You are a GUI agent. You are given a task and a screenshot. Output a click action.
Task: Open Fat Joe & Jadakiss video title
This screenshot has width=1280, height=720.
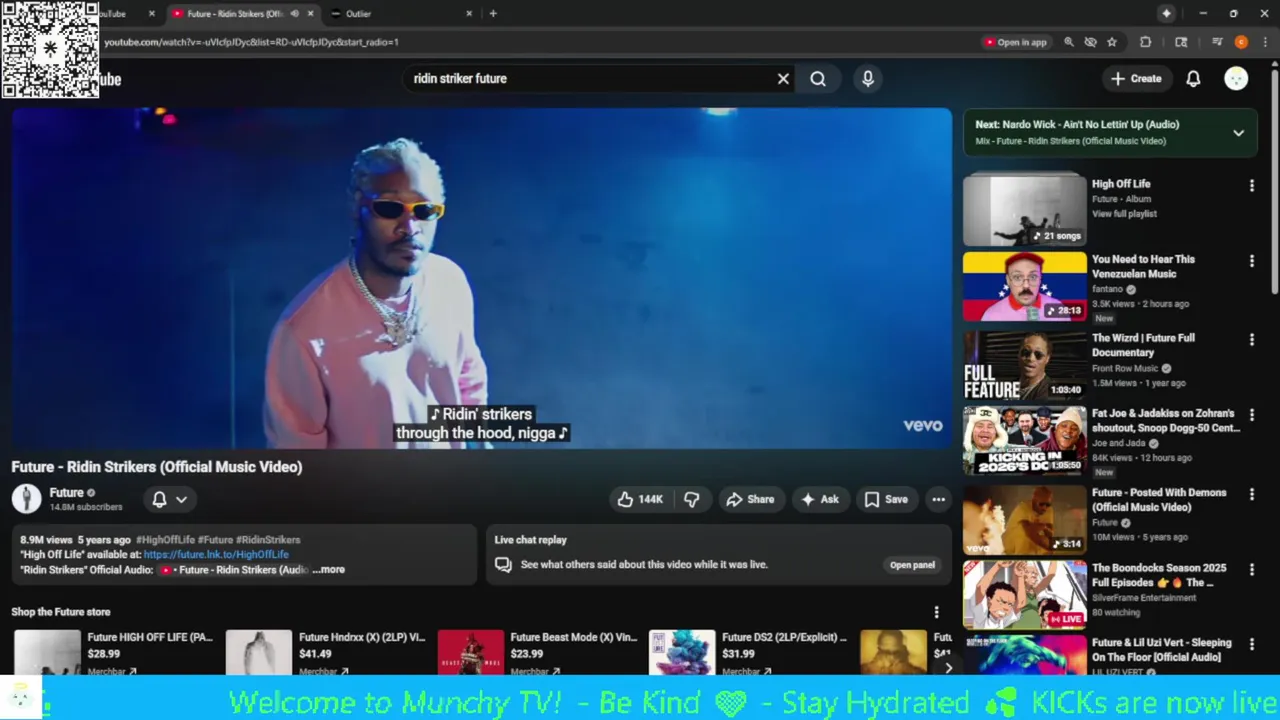point(1165,420)
